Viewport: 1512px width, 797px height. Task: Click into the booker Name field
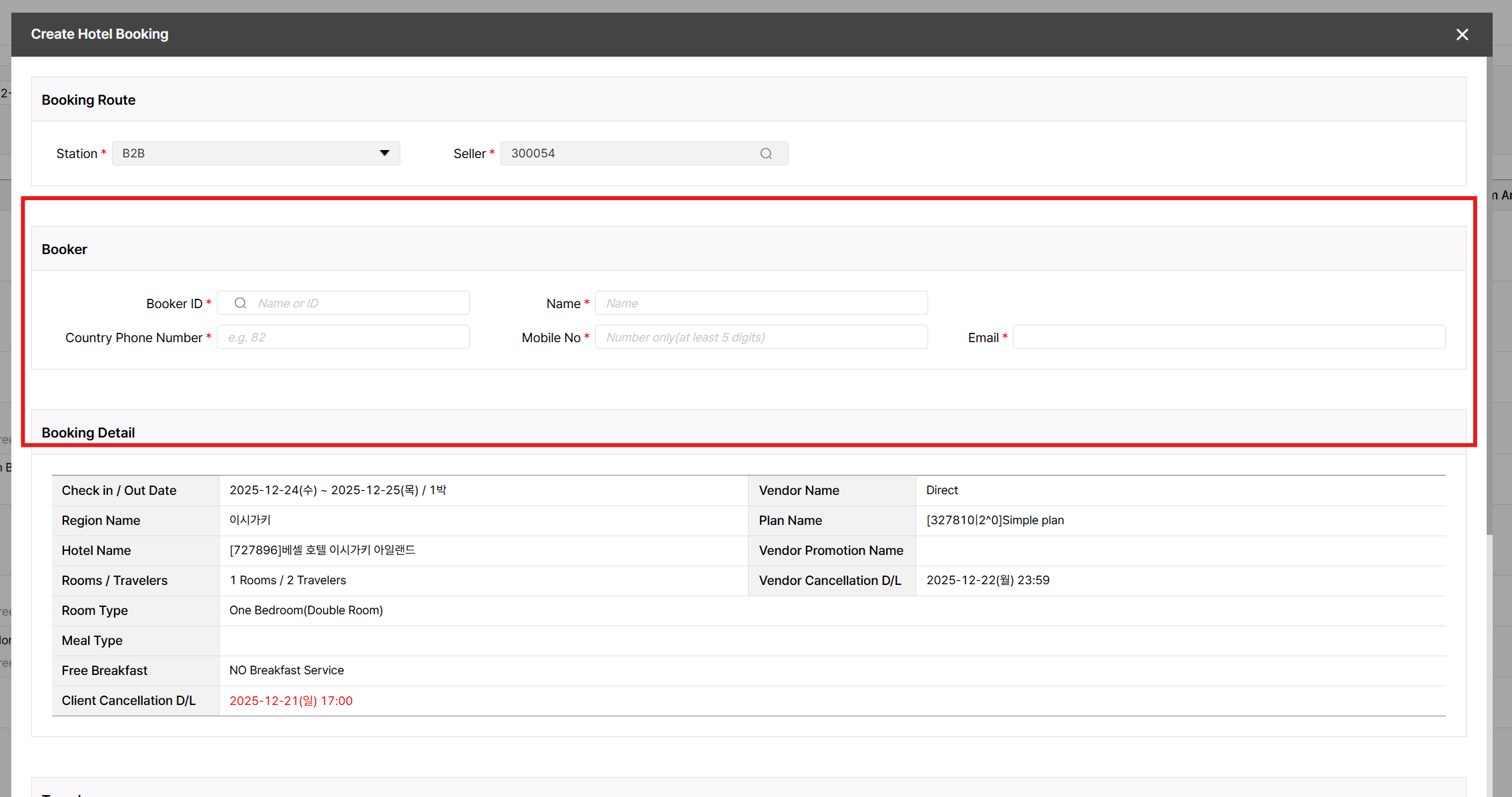[x=761, y=303]
